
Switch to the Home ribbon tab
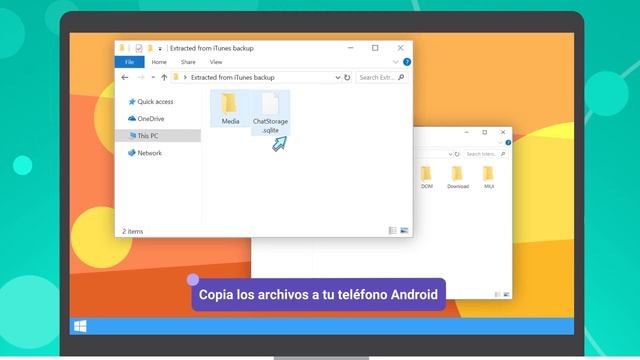pos(159,62)
